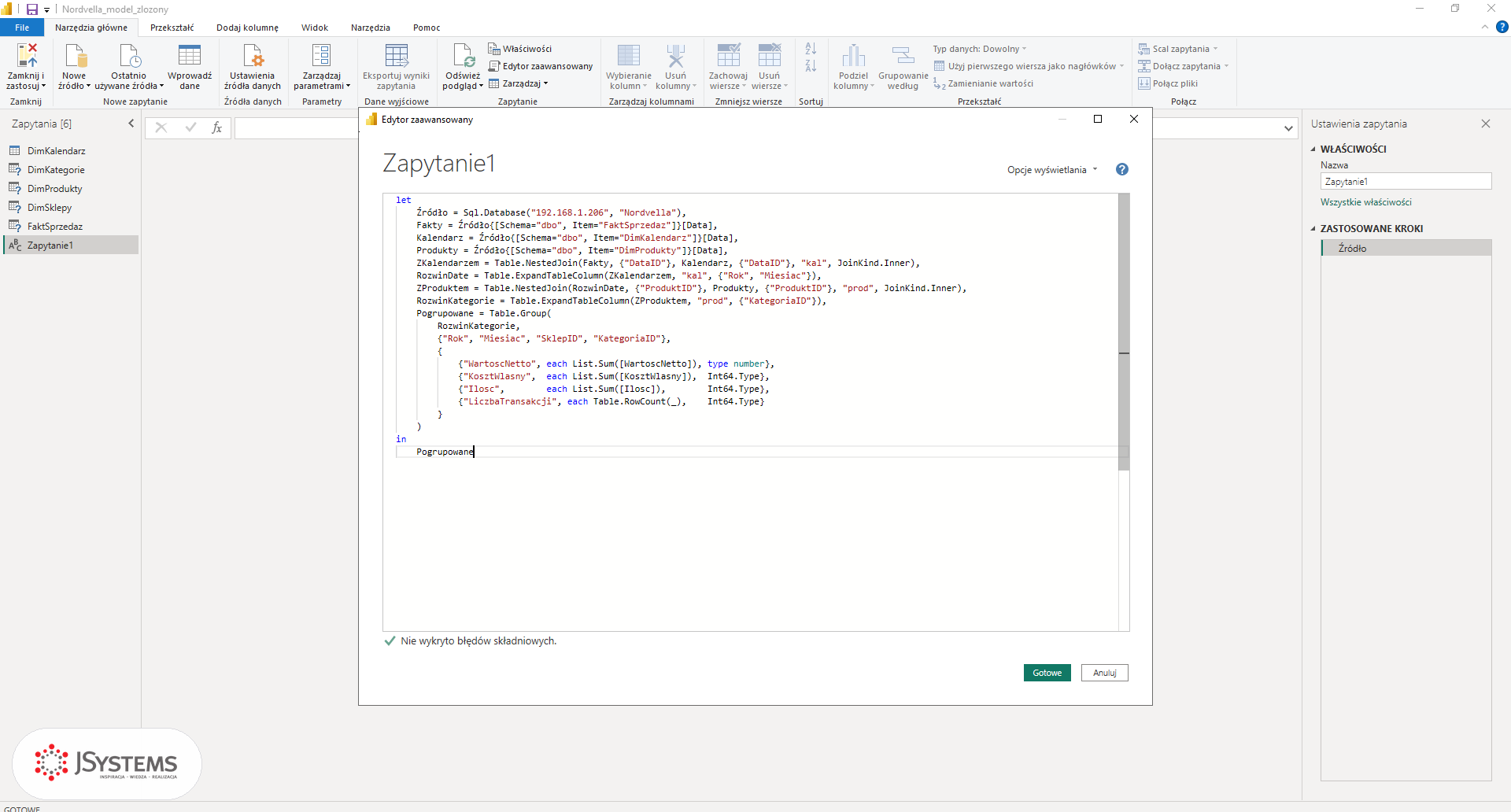This screenshot has height=812, width=1511.
Task: Open help icon in advanced editor
Action: point(1122,169)
